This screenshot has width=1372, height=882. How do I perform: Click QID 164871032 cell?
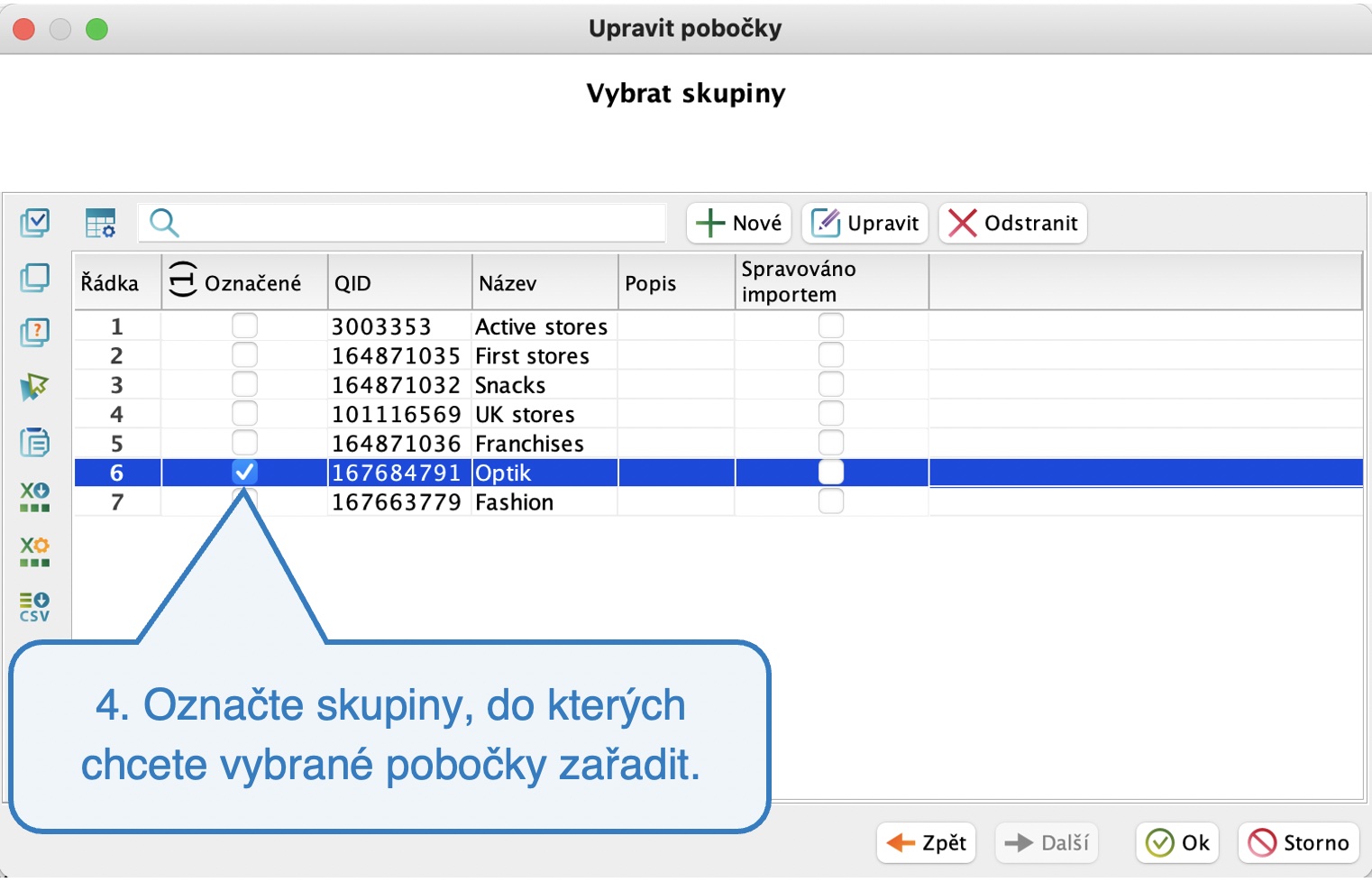(x=399, y=385)
